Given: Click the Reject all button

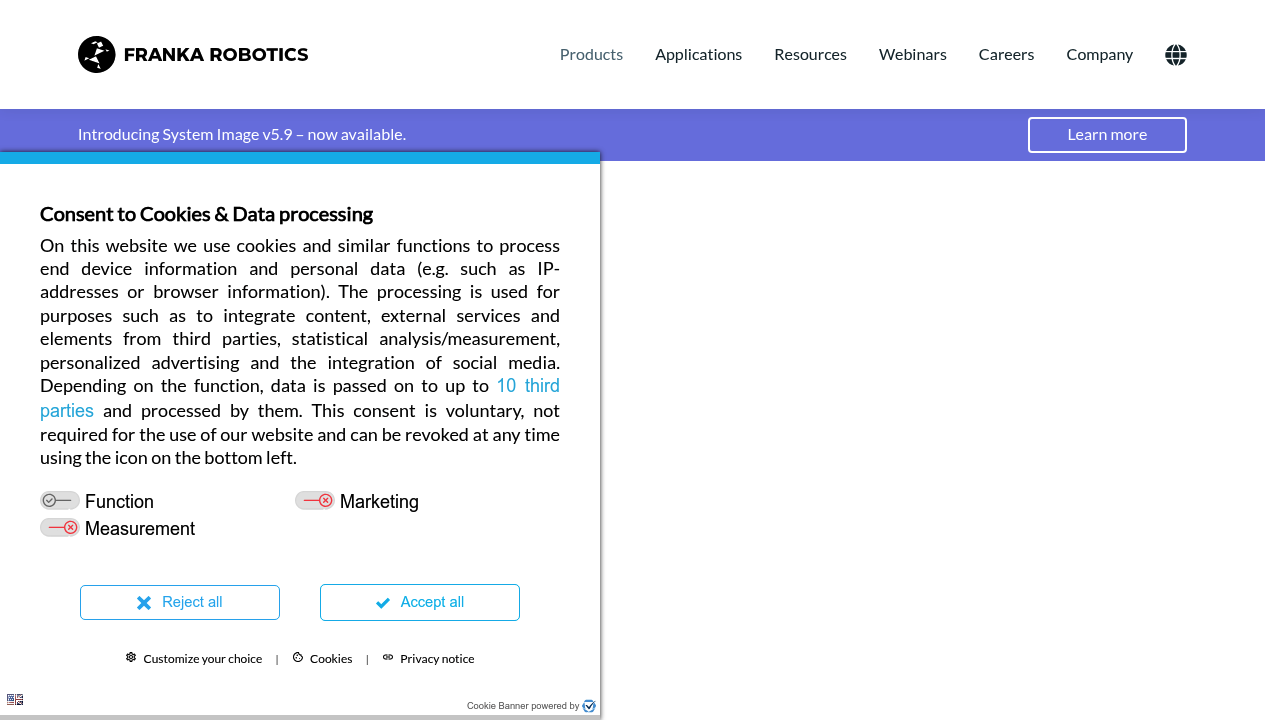Looking at the screenshot, I should pos(180,602).
